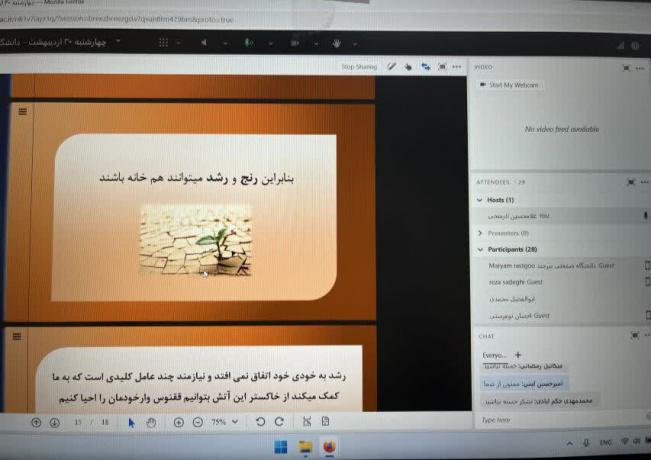Maximize the Video pod

point(626,68)
